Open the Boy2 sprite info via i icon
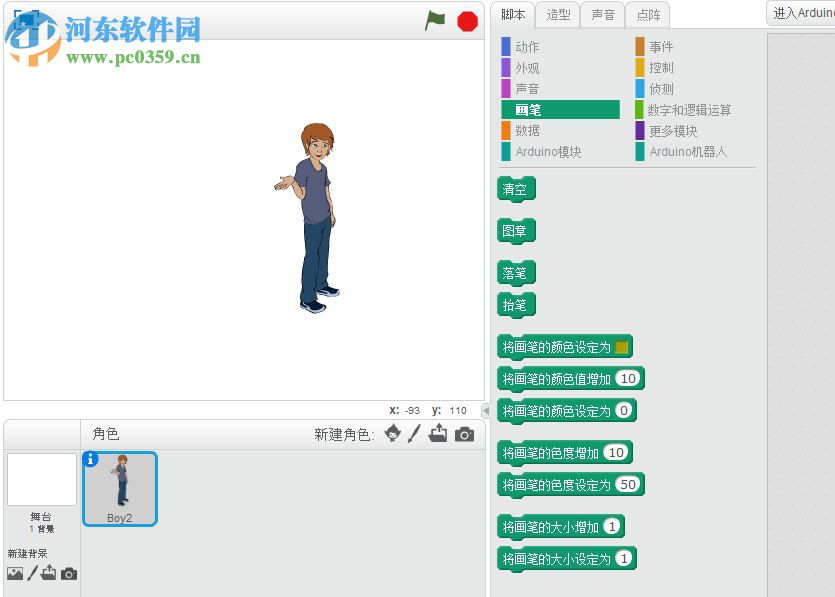 coord(93,462)
